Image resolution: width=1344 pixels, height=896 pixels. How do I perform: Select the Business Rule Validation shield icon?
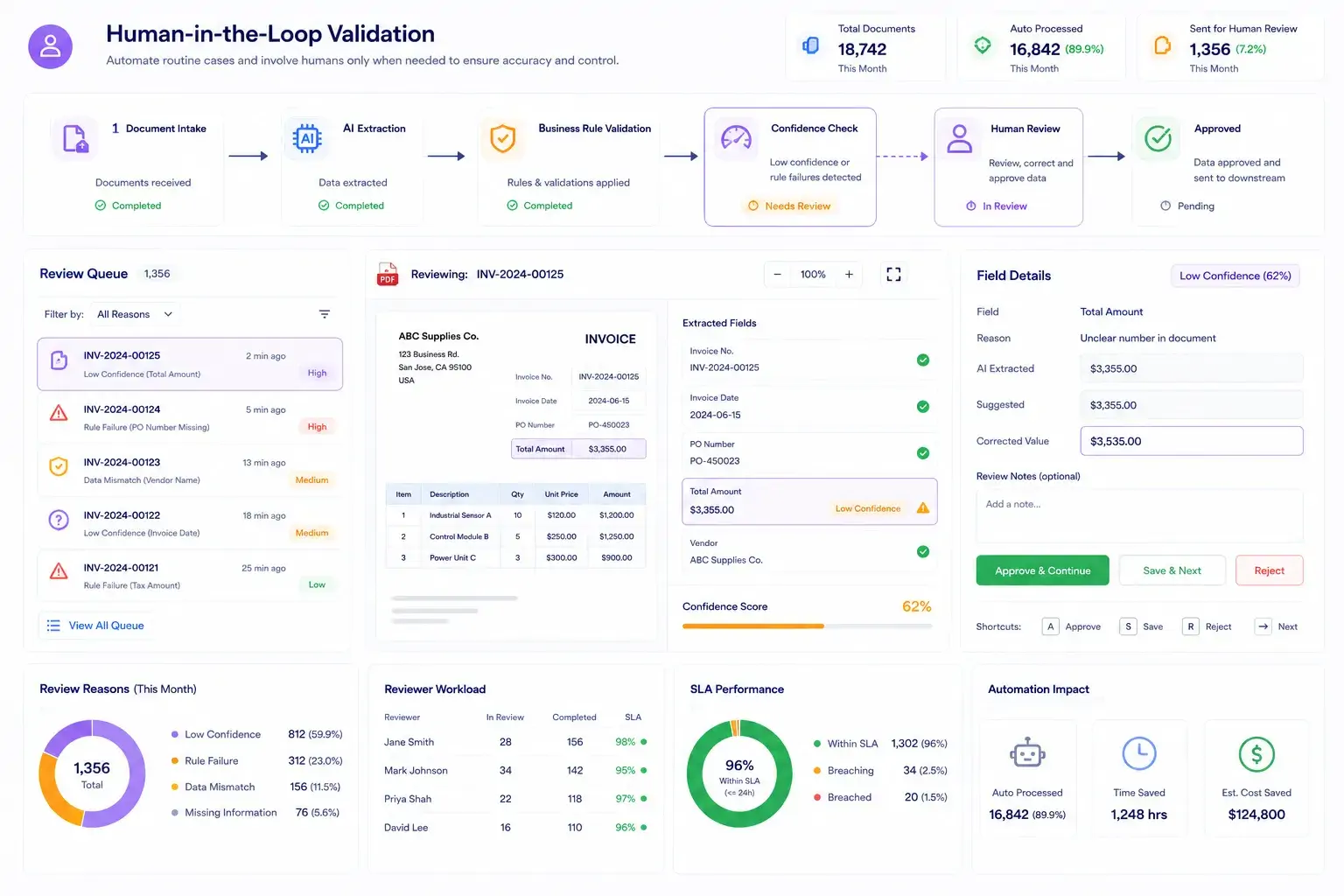[x=502, y=138]
